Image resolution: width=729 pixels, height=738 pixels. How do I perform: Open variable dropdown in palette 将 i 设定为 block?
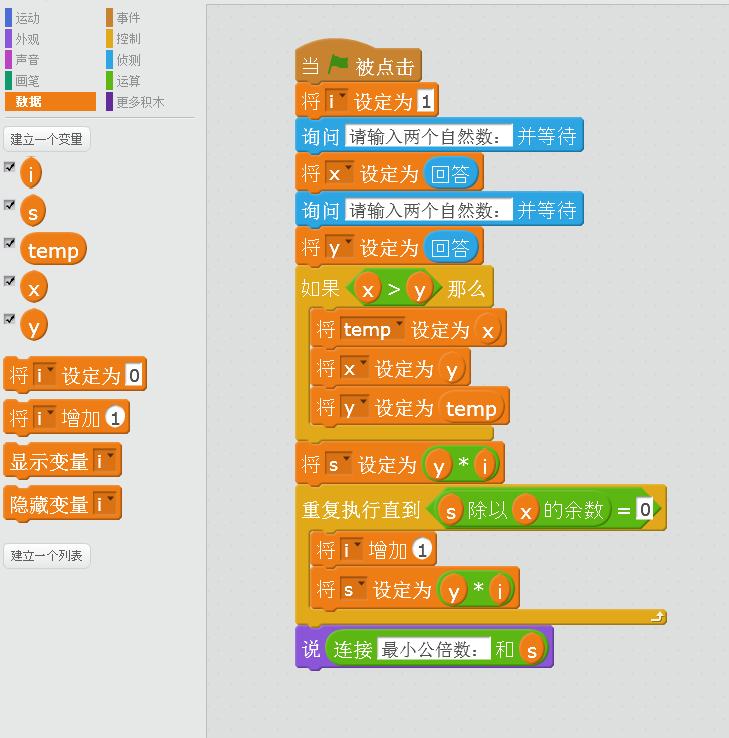point(45,375)
